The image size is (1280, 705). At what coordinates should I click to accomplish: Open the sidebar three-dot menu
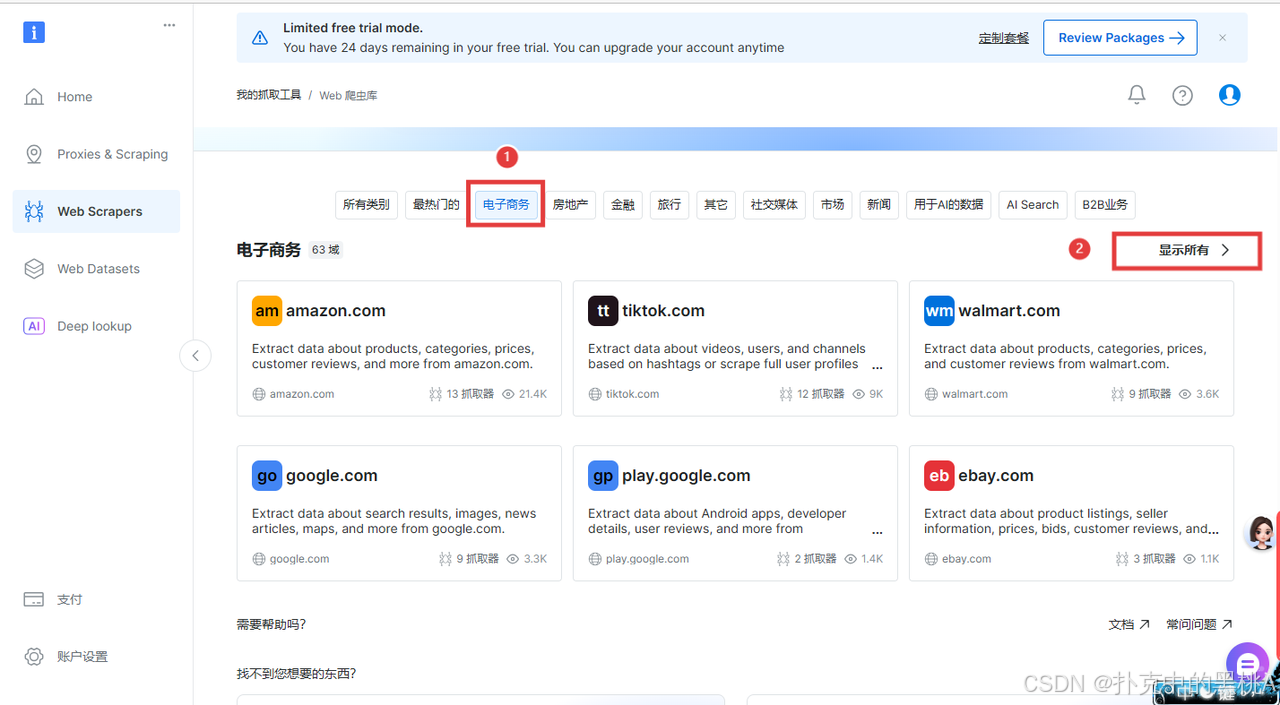[169, 26]
